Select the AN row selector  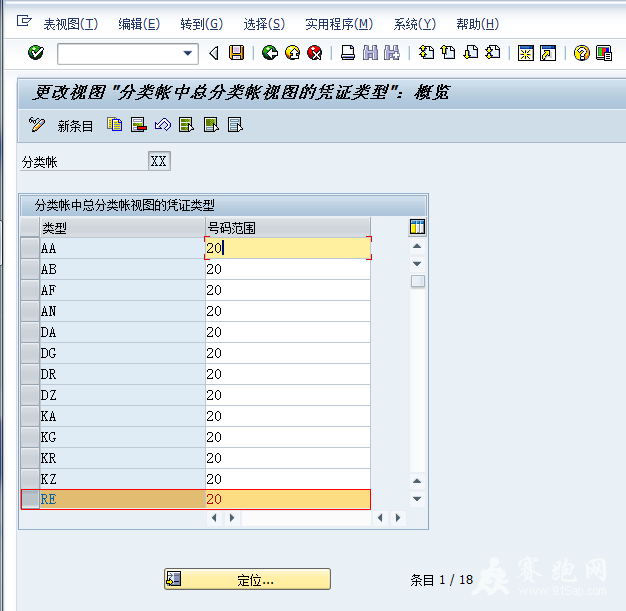point(30,311)
